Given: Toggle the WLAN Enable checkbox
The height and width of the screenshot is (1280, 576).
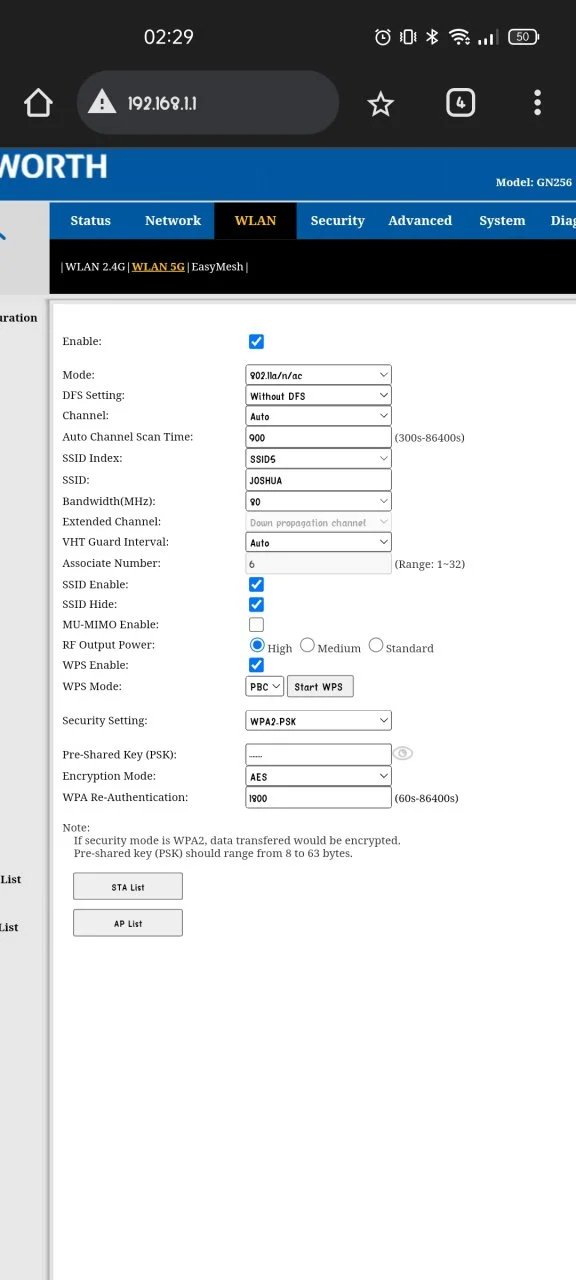Looking at the screenshot, I should pyautogui.click(x=256, y=341).
